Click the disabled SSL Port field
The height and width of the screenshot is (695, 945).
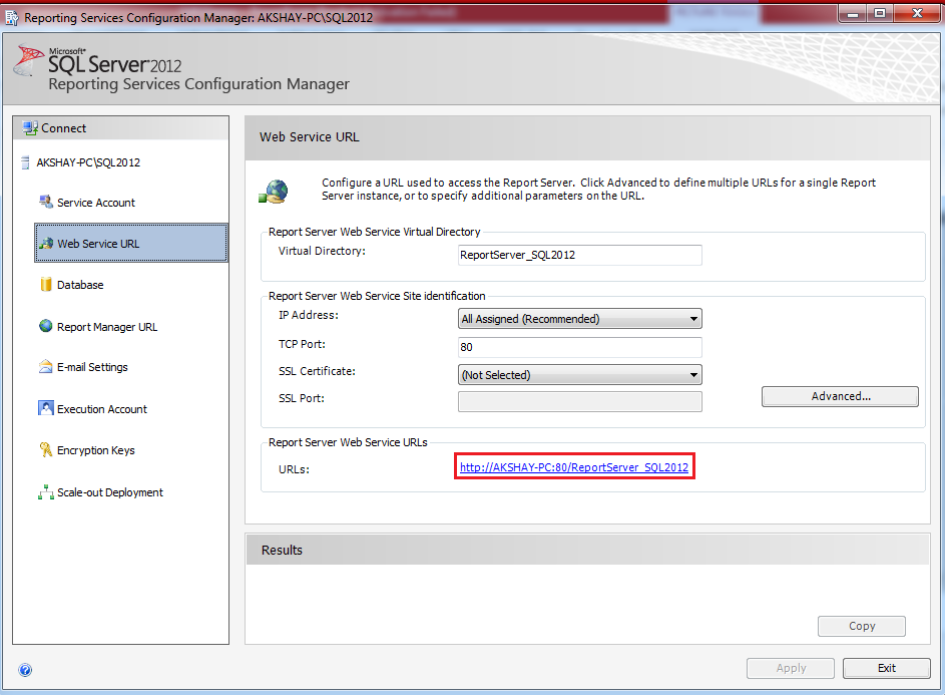tap(580, 401)
